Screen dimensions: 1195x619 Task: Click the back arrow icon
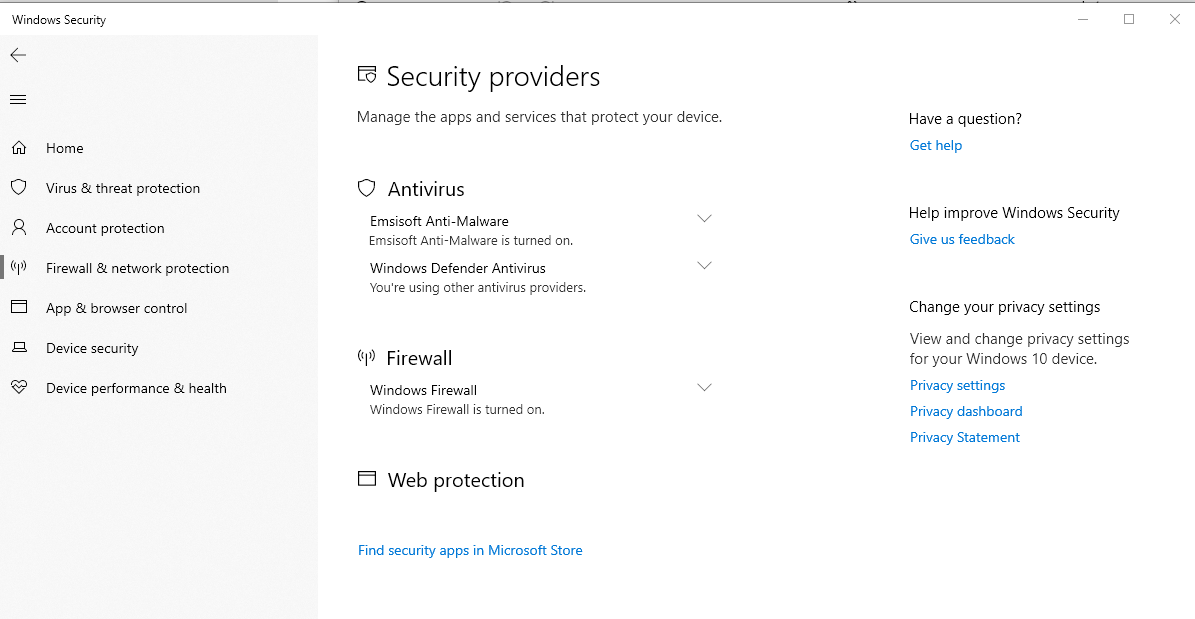click(x=18, y=55)
